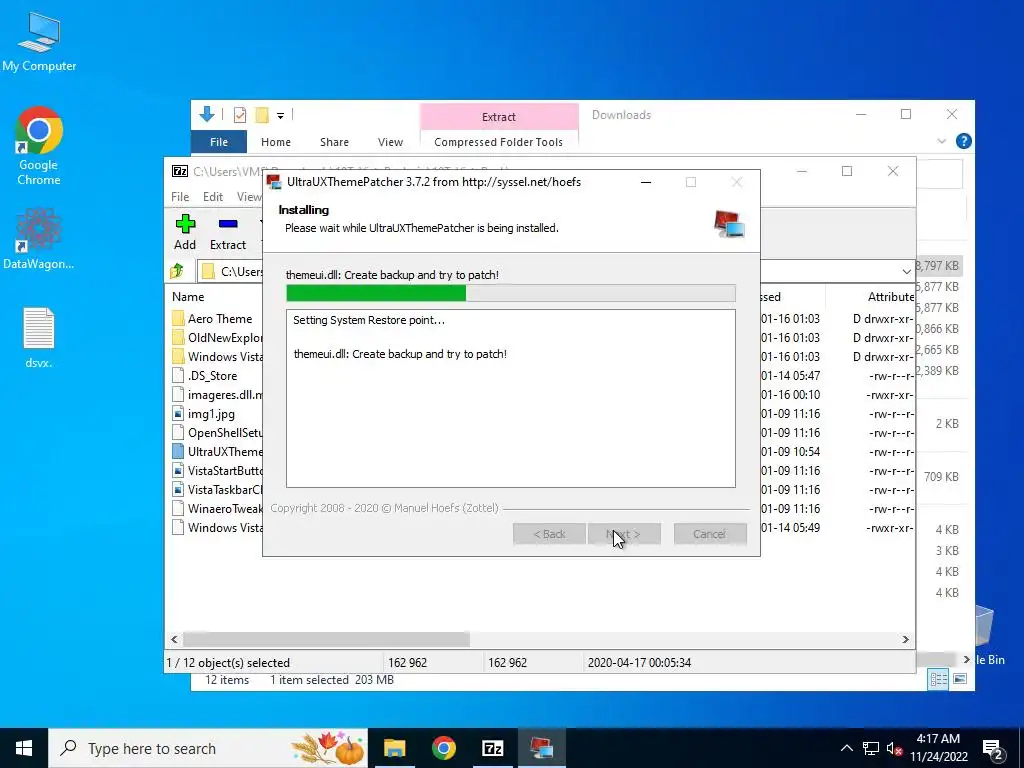
Task: Click the taskbar search box
Action: click(x=208, y=748)
